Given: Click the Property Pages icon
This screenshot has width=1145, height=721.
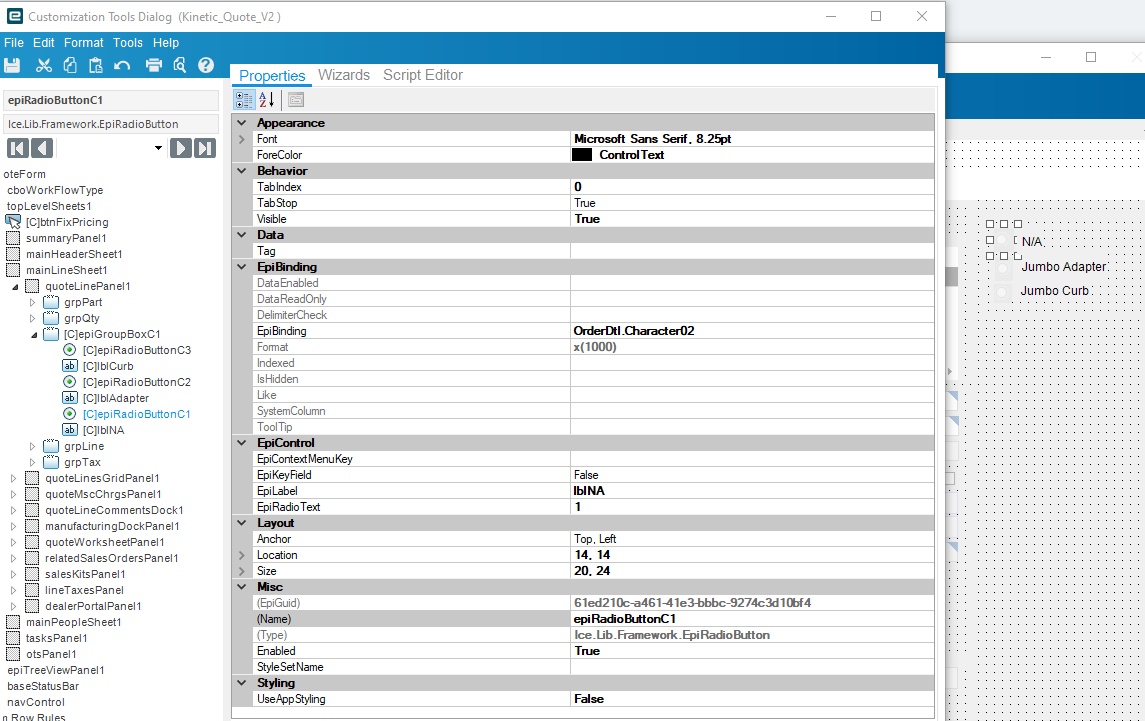Looking at the screenshot, I should pyautogui.click(x=296, y=99).
